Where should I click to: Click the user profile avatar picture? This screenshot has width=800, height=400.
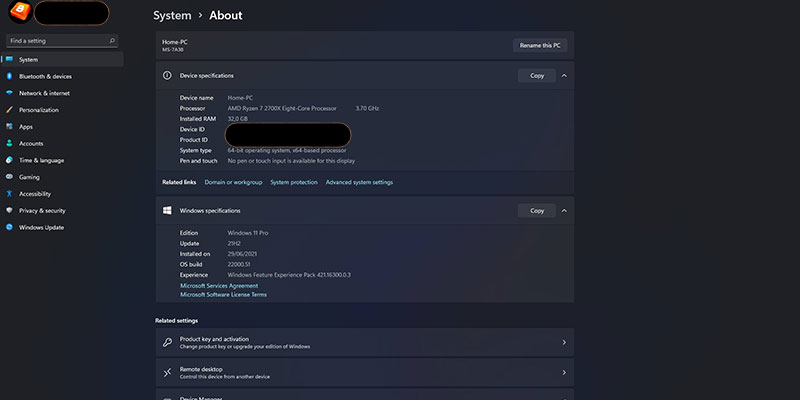[x=20, y=11]
